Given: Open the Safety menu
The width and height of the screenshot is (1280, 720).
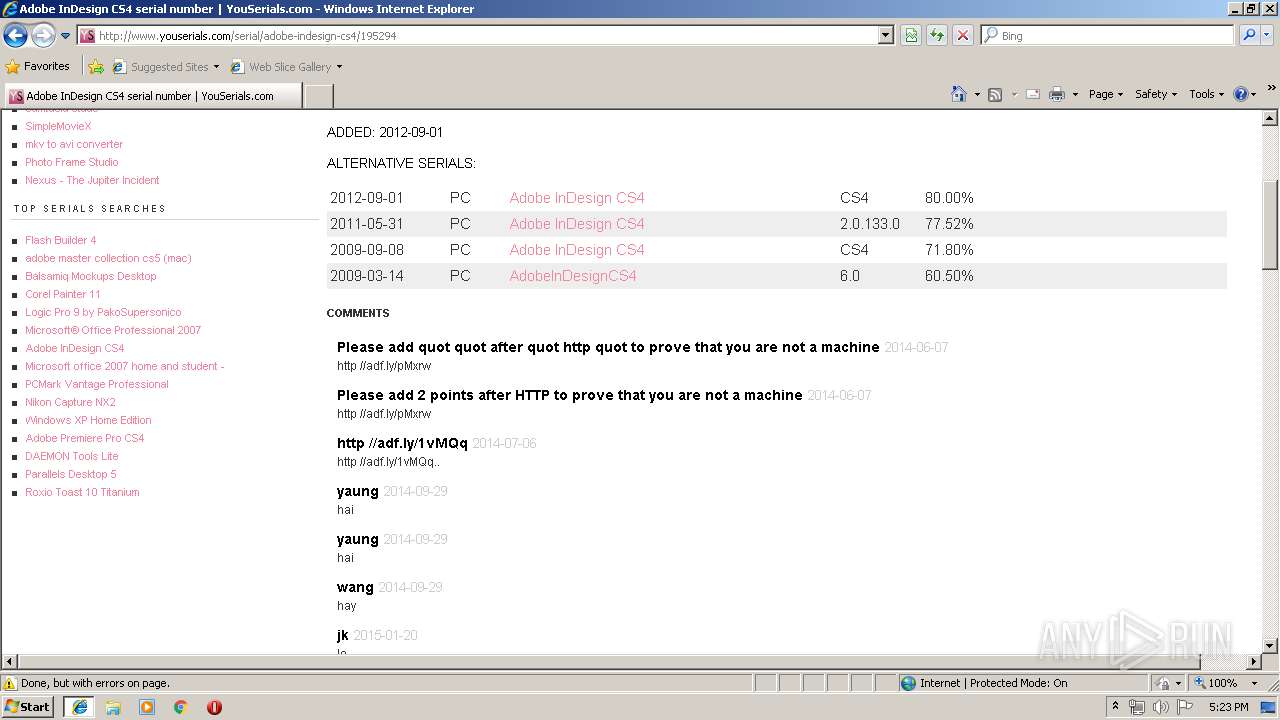Looking at the screenshot, I should pos(1156,94).
